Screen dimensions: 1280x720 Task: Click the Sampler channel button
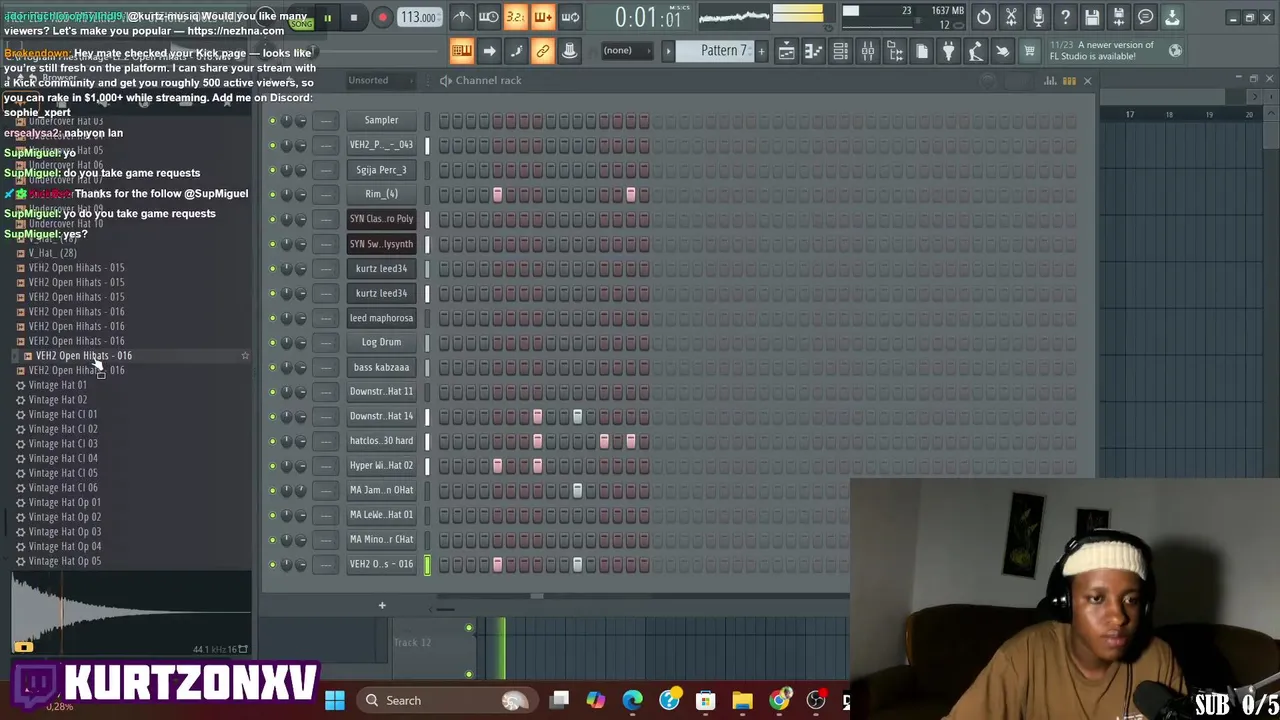[x=381, y=120]
